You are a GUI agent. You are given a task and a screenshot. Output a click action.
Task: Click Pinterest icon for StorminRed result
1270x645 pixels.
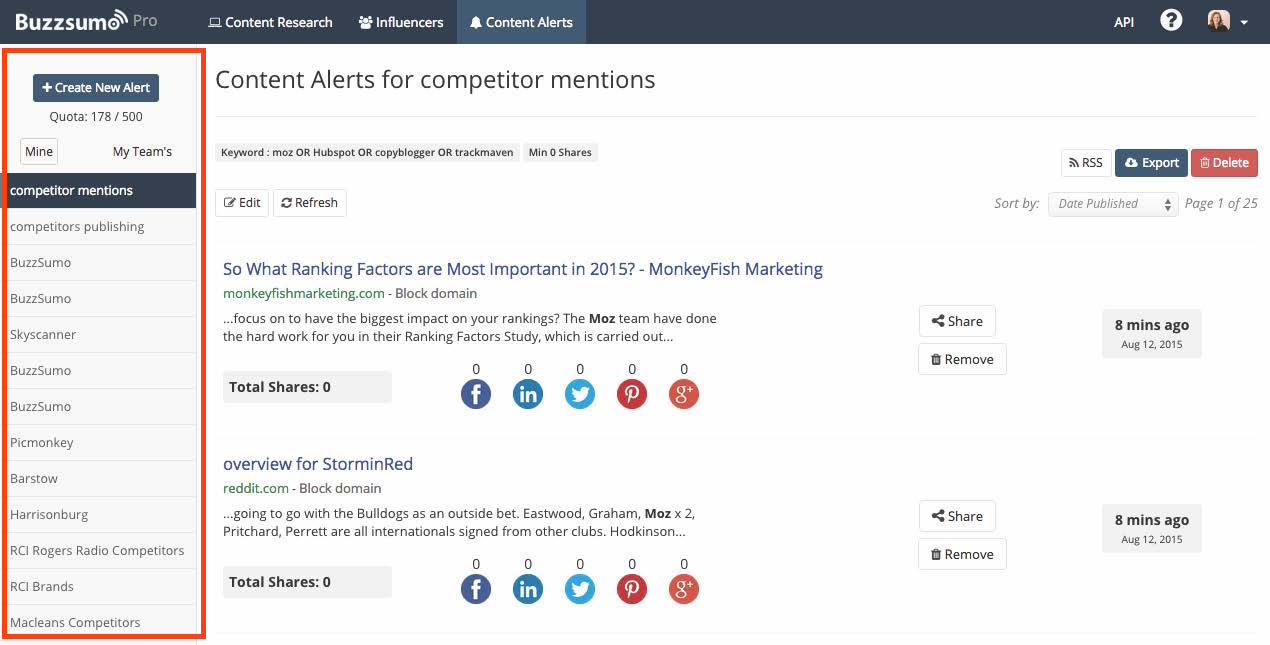632,589
